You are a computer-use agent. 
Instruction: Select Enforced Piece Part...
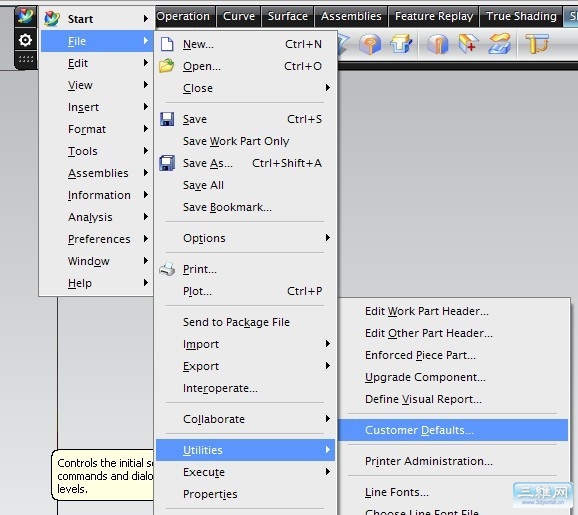(x=453, y=355)
